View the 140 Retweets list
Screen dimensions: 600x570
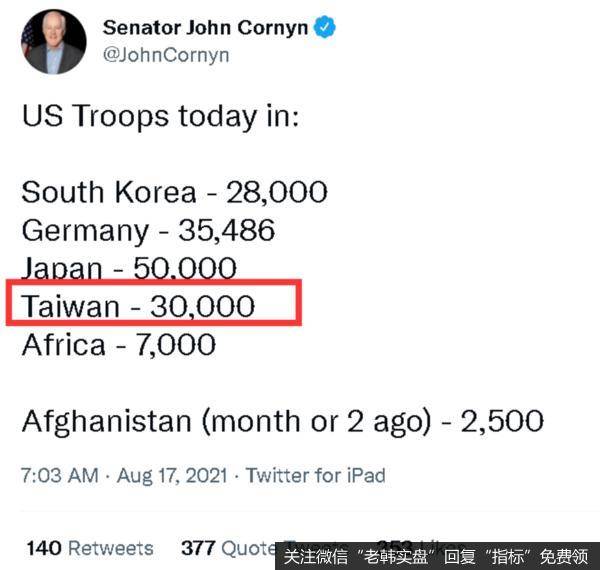coord(90,548)
